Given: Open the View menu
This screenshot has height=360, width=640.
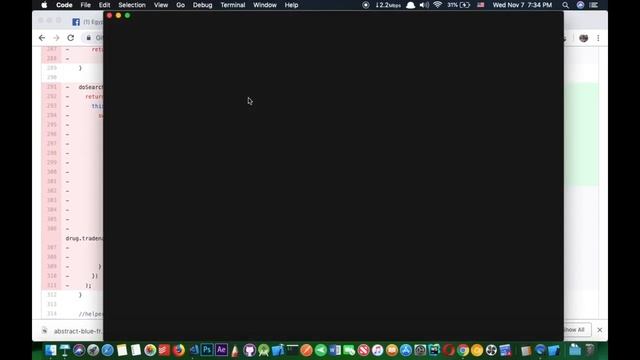Looking at the screenshot, I should [161, 5].
